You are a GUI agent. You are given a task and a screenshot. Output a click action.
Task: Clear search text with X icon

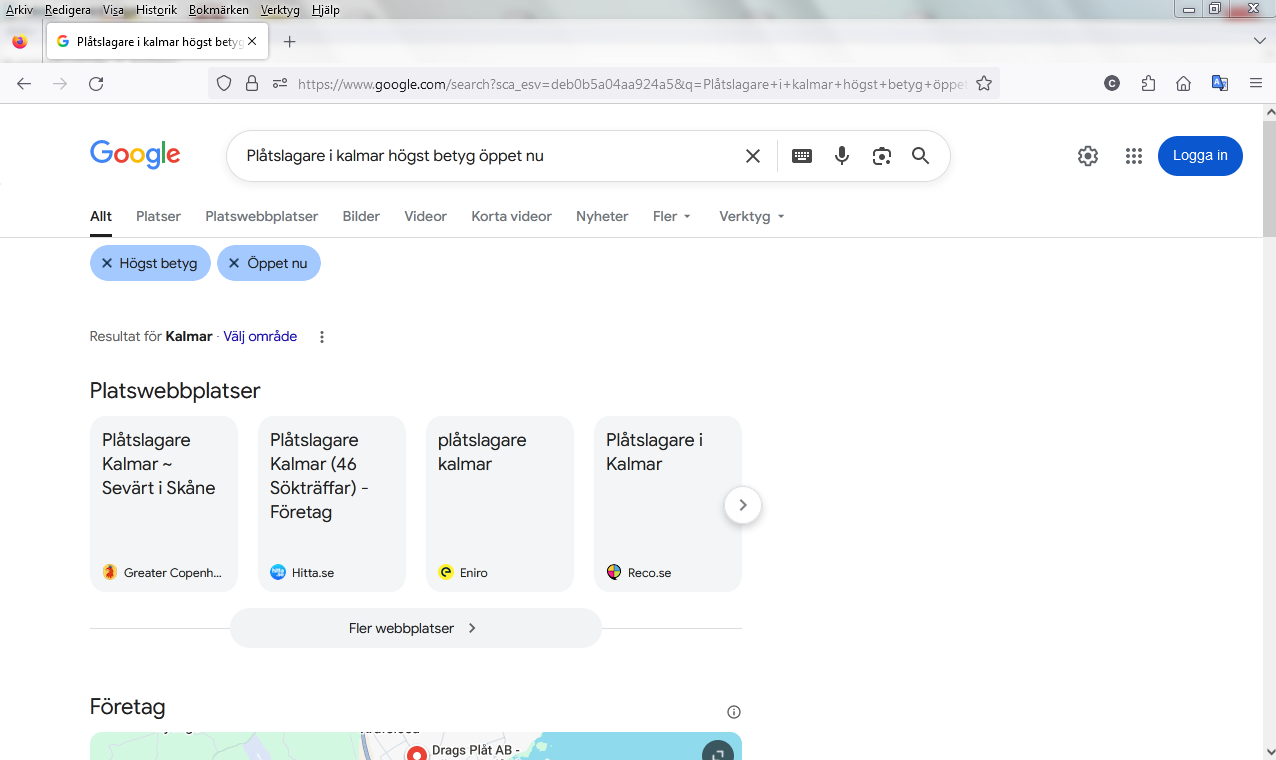tap(753, 156)
